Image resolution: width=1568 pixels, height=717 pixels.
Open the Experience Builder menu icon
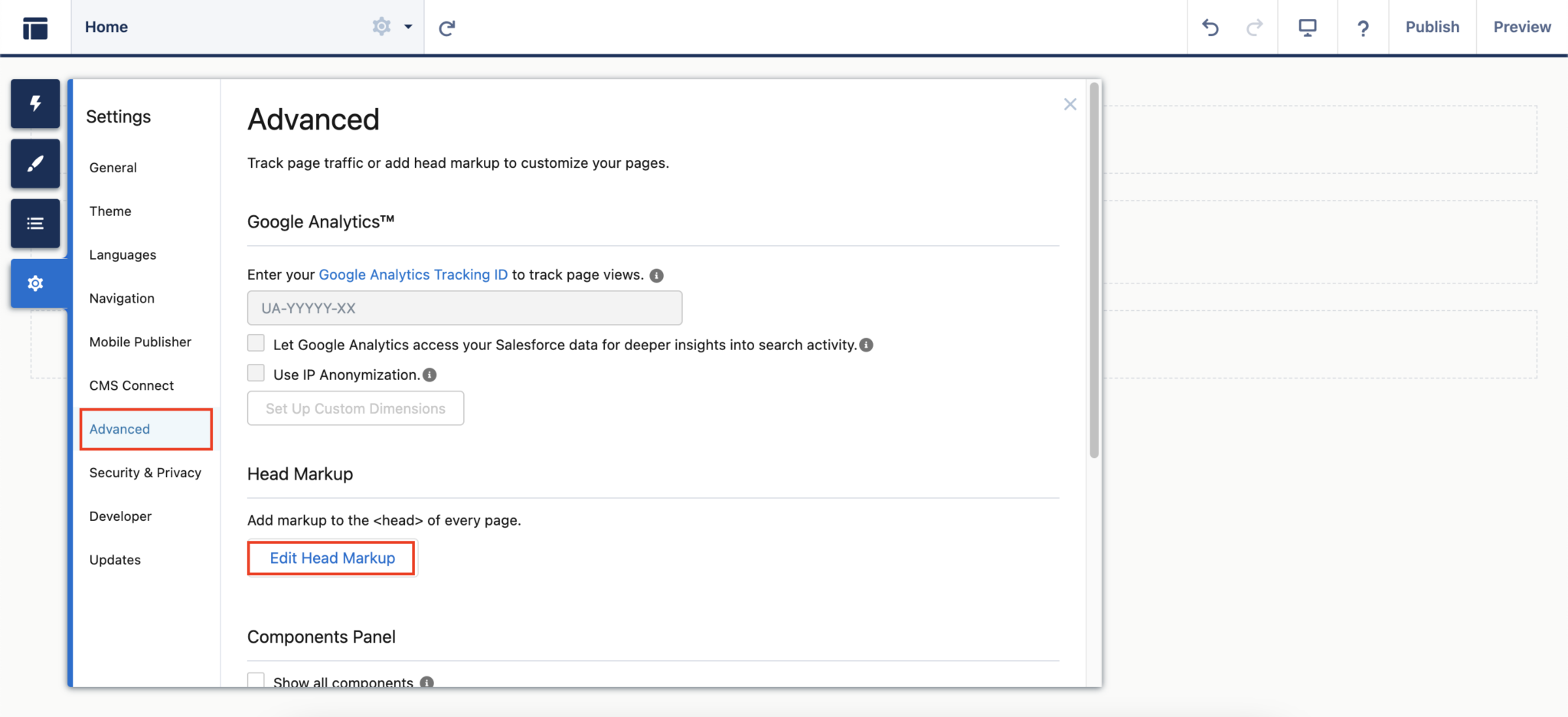pyautogui.click(x=35, y=28)
